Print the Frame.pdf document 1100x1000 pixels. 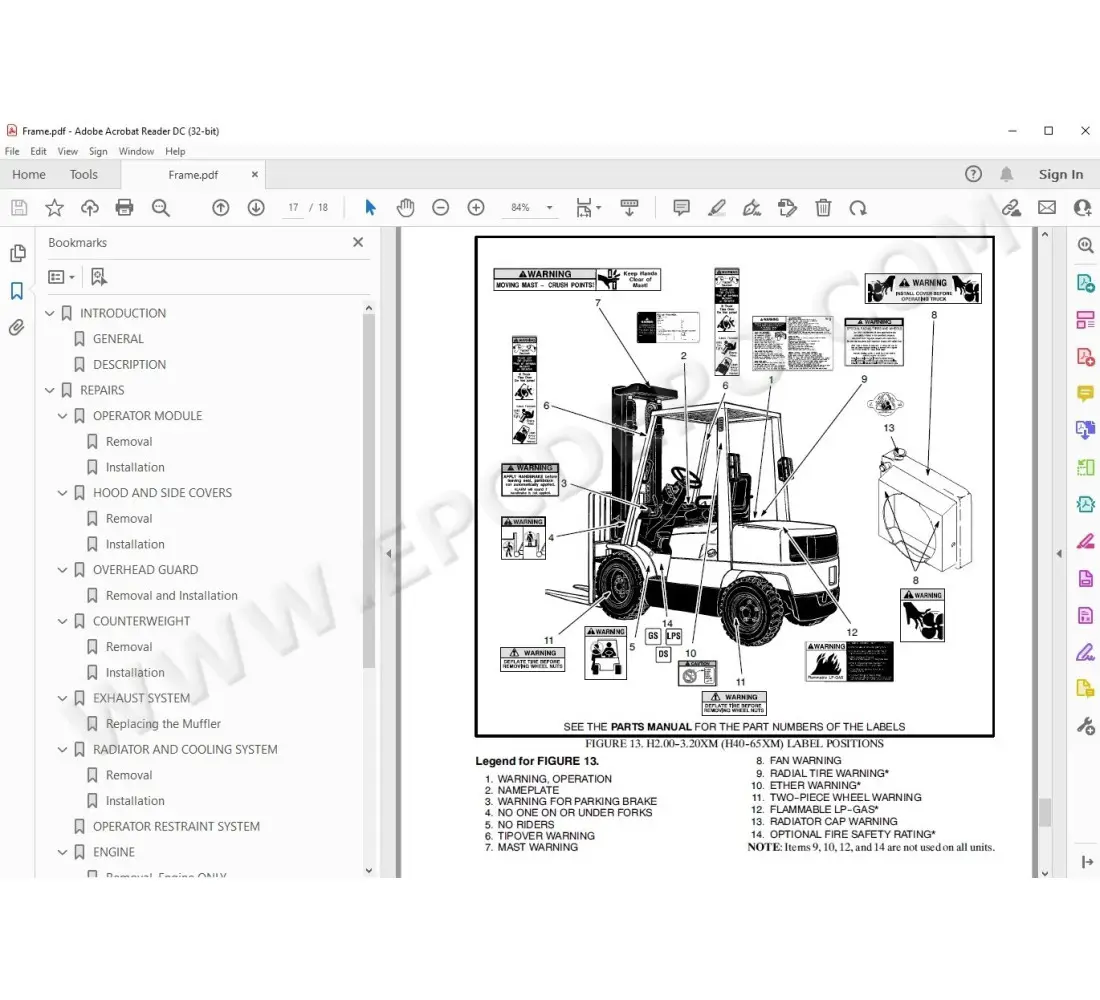(x=124, y=207)
